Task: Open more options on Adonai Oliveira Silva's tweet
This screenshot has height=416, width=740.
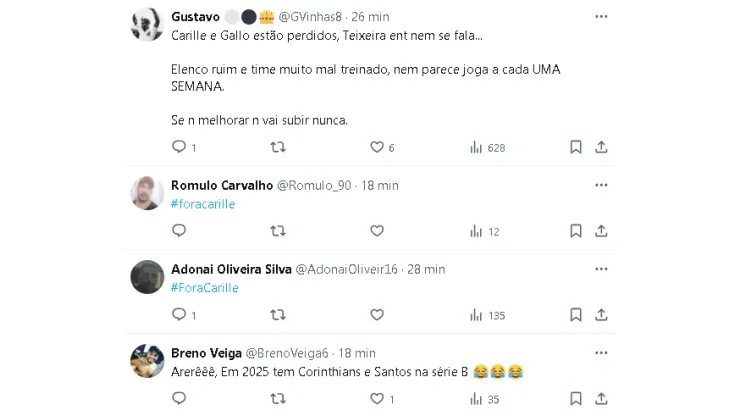Action: [x=601, y=269]
